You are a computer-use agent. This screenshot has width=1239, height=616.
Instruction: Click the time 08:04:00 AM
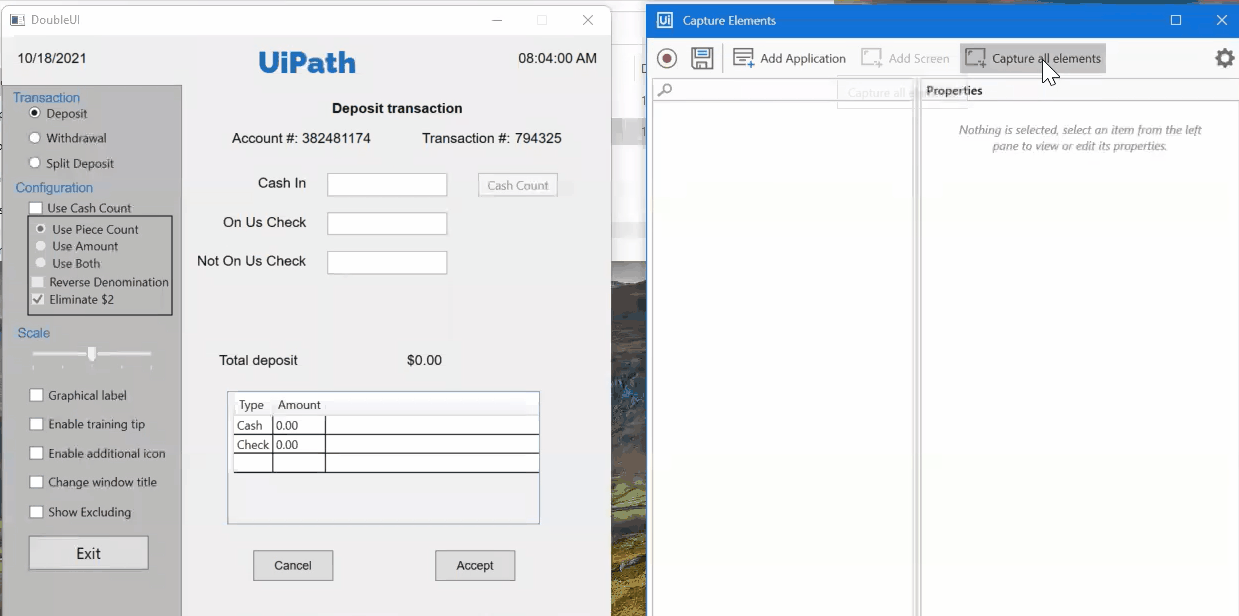pos(557,58)
